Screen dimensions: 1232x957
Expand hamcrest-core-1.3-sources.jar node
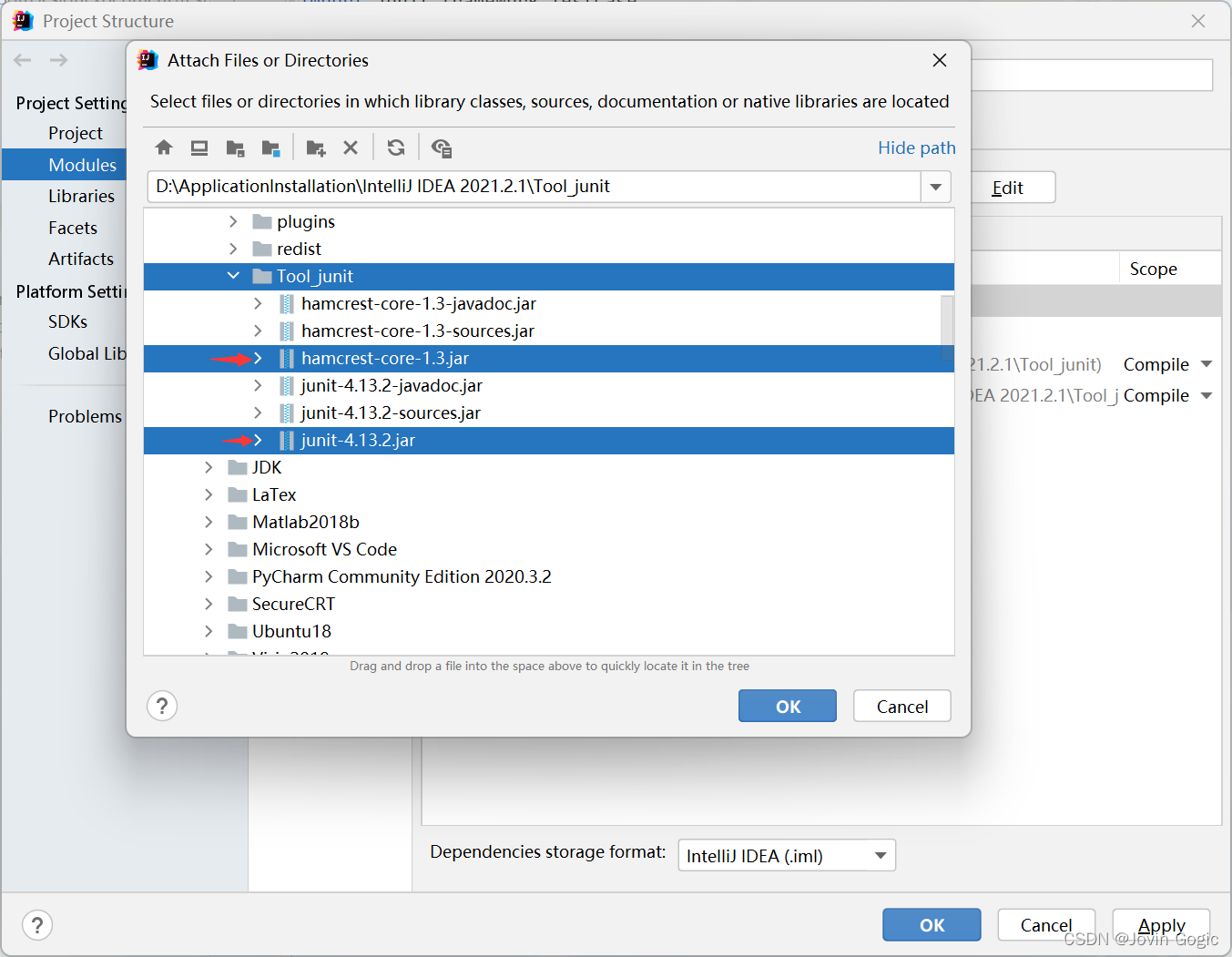258,331
